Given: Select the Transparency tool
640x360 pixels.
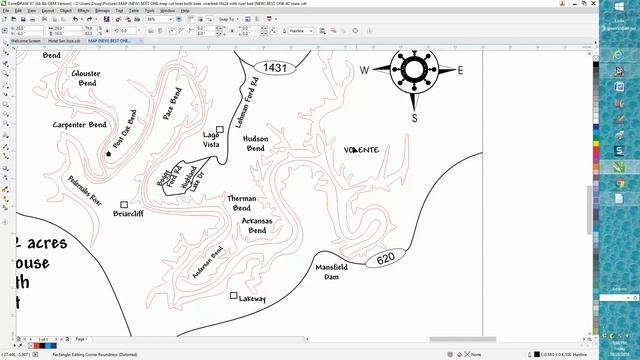Looking at the screenshot, I should [x=5, y=177].
